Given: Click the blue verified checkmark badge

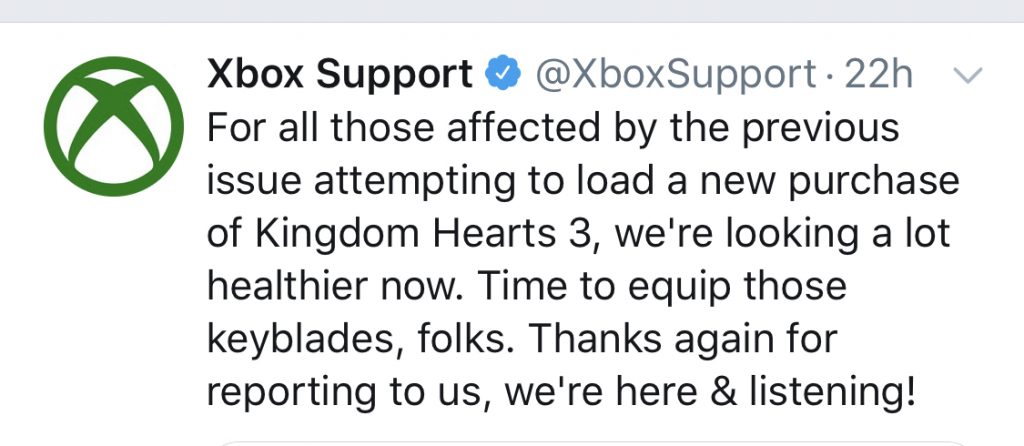Looking at the screenshot, I should [503, 75].
